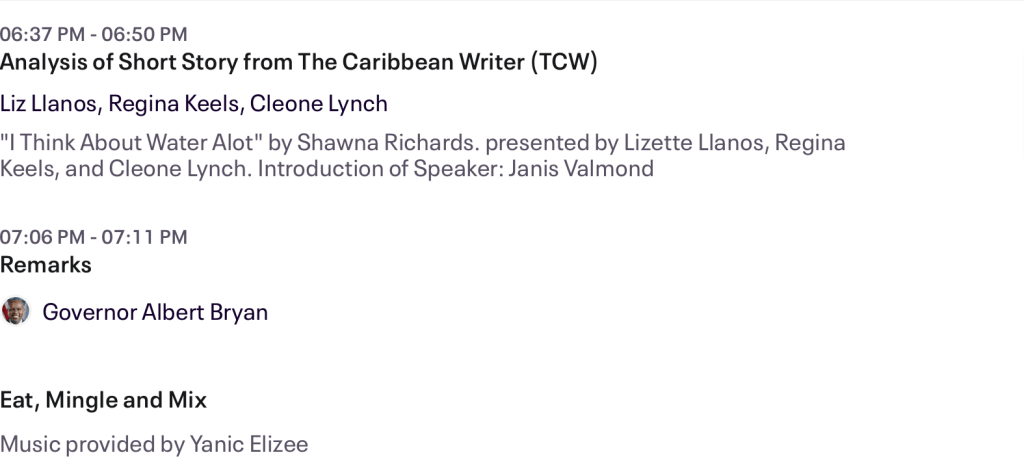Open Liz Llanos speaker profile
Viewport: 1024px width, 470px height.
(x=49, y=104)
